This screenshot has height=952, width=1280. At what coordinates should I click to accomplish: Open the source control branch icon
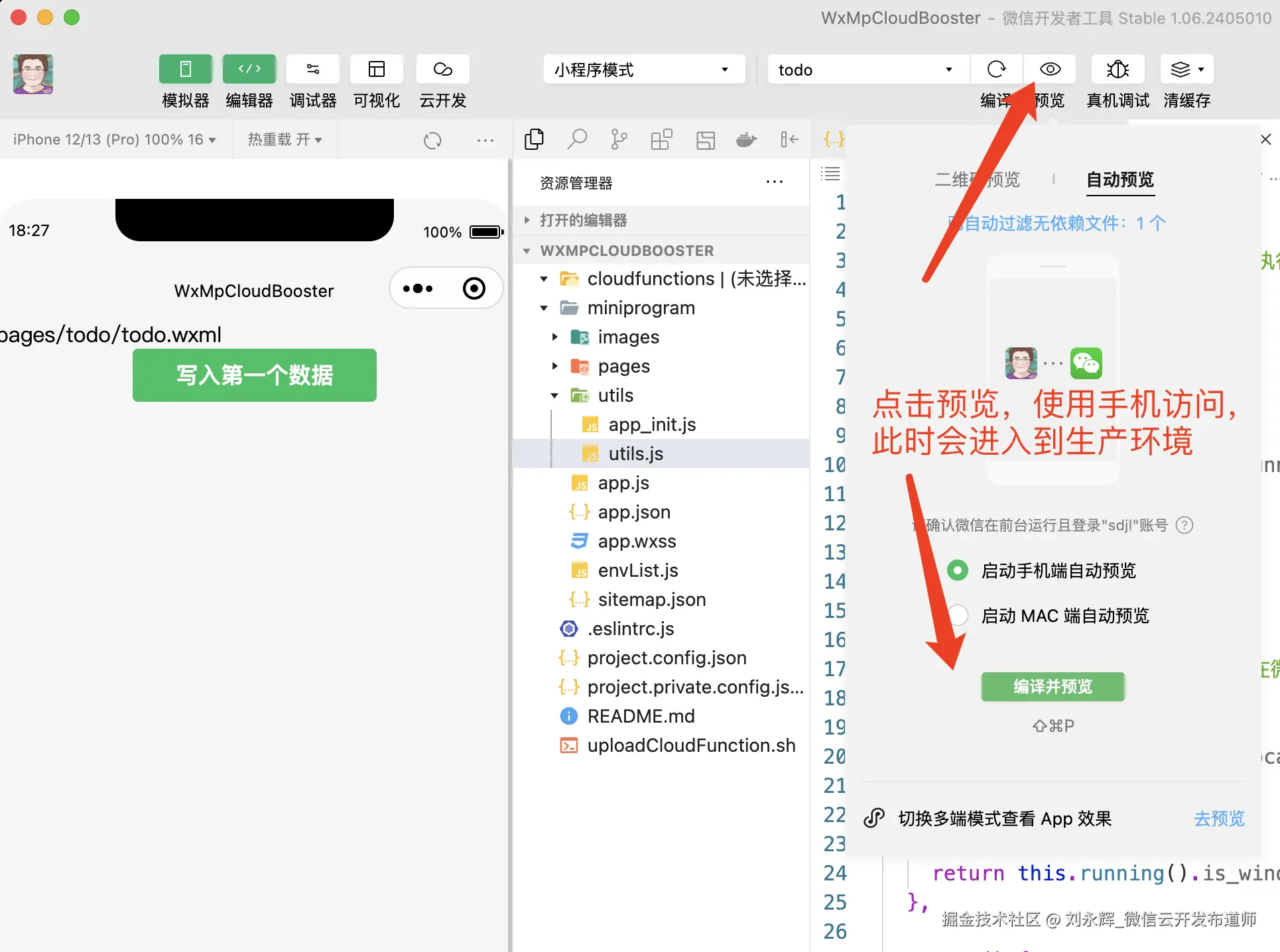[619, 139]
